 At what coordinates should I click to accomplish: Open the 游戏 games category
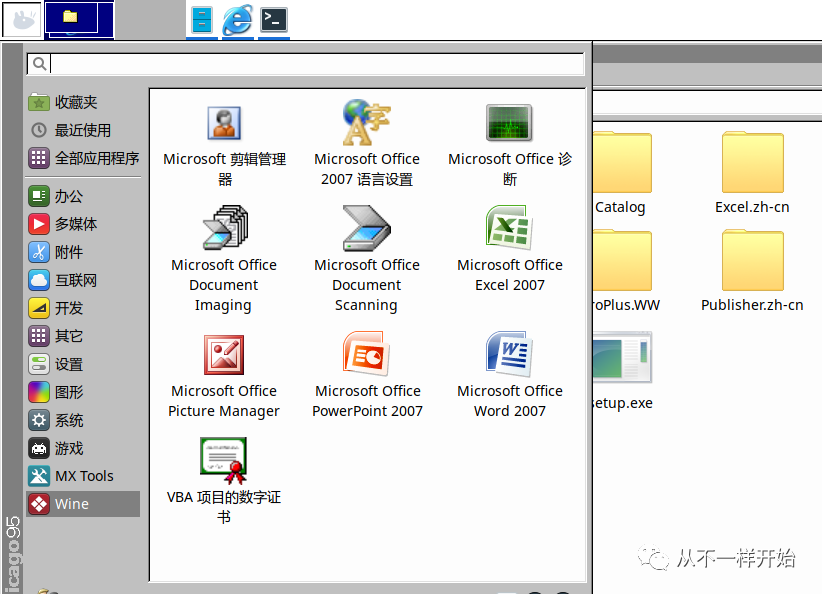tap(83, 448)
